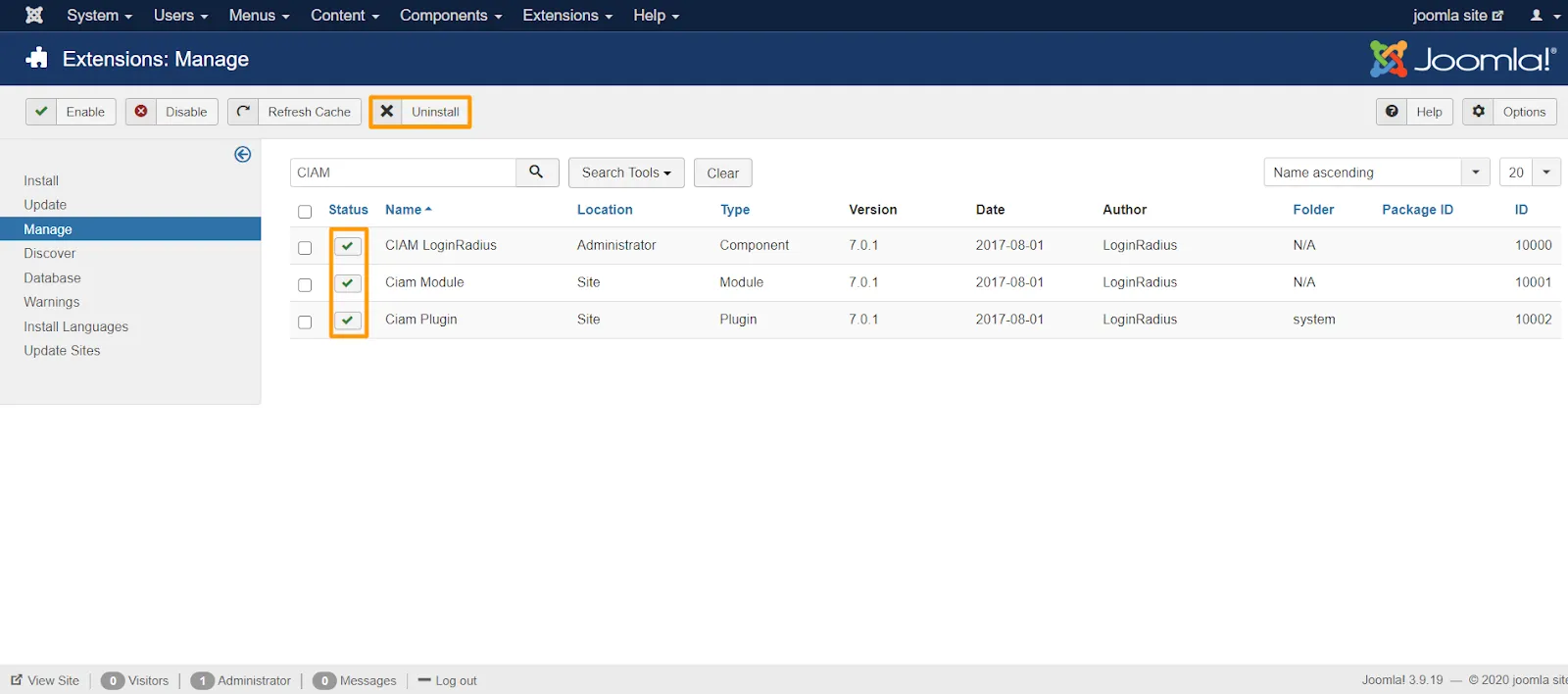Viewport: 1568px width, 694px height.
Task: Go to Update Sites in the sidebar
Action: tap(62, 350)
